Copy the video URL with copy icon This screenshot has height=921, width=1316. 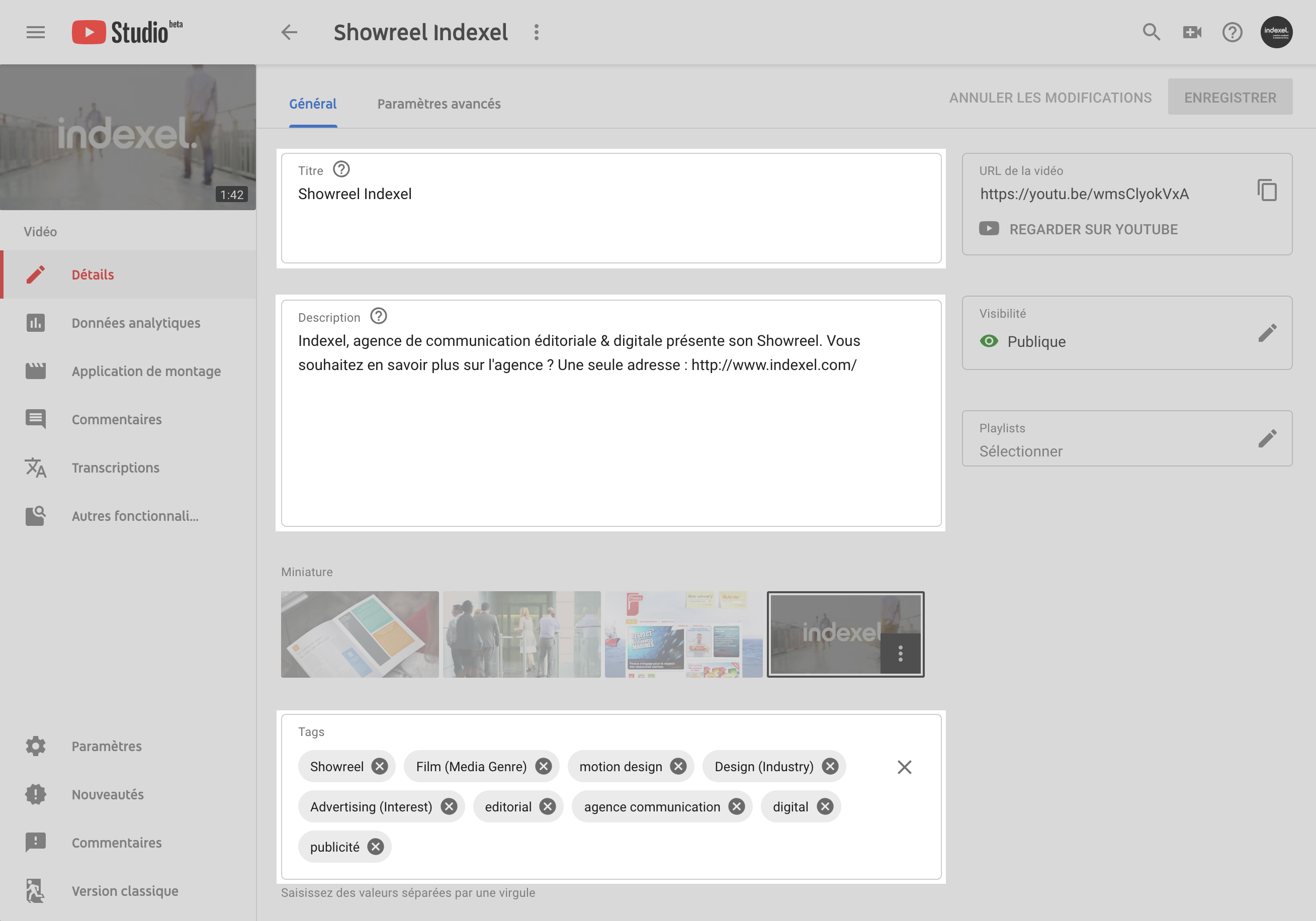tap(1267, 190)
